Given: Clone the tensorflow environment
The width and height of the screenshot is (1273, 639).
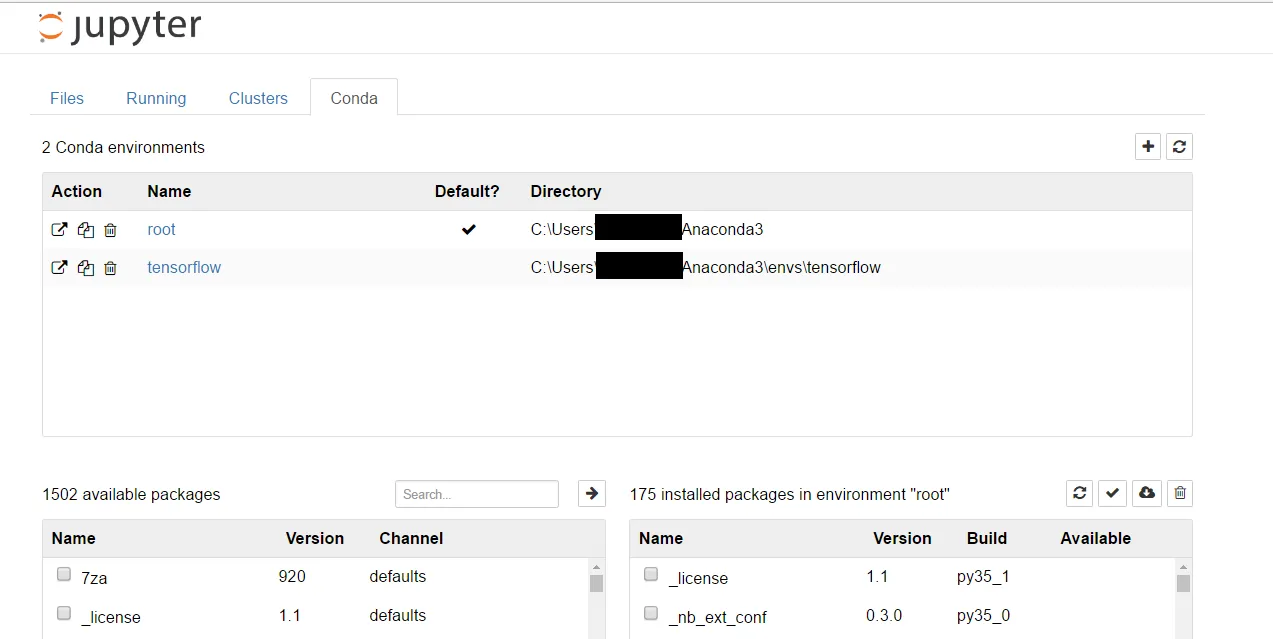Looking at the screenshot, I should tap(86, 268).
